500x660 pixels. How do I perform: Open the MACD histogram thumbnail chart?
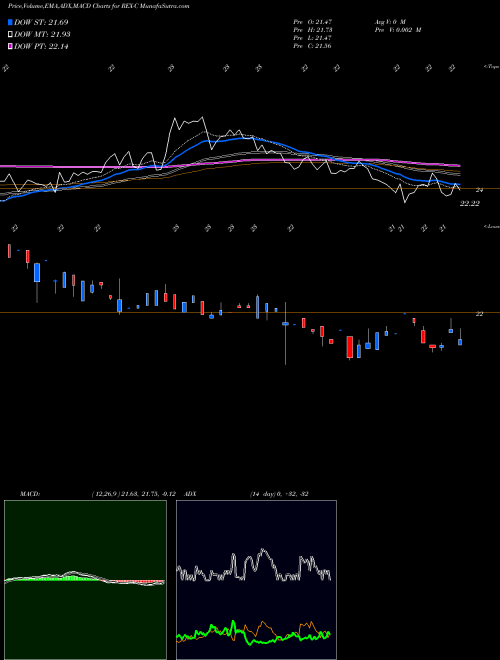click(x=85, y=580)
